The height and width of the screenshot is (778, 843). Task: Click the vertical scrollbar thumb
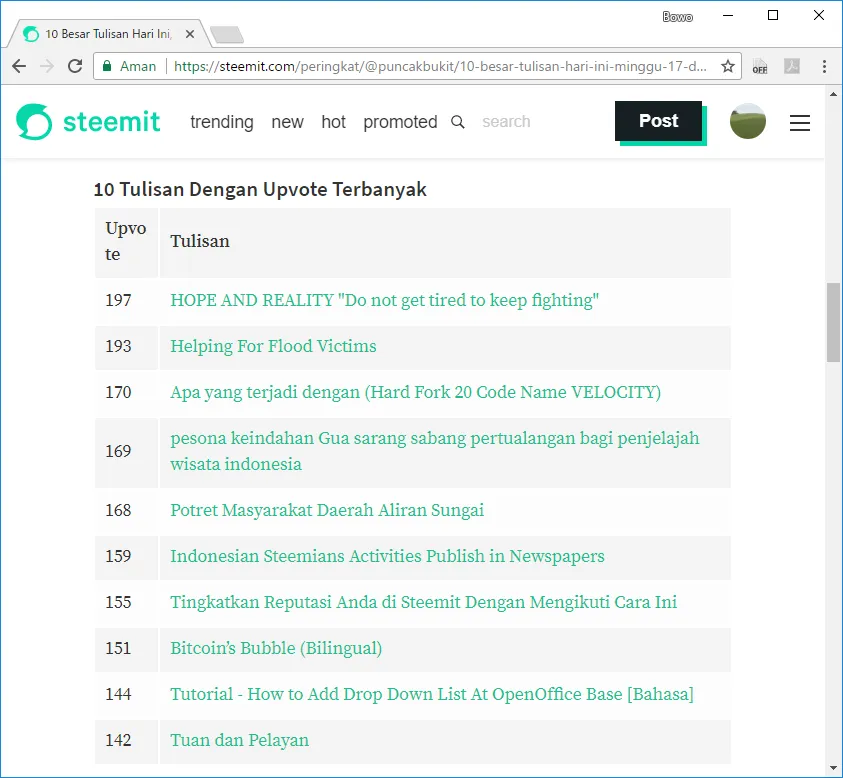pyautogui.click(x=833, y=323)
